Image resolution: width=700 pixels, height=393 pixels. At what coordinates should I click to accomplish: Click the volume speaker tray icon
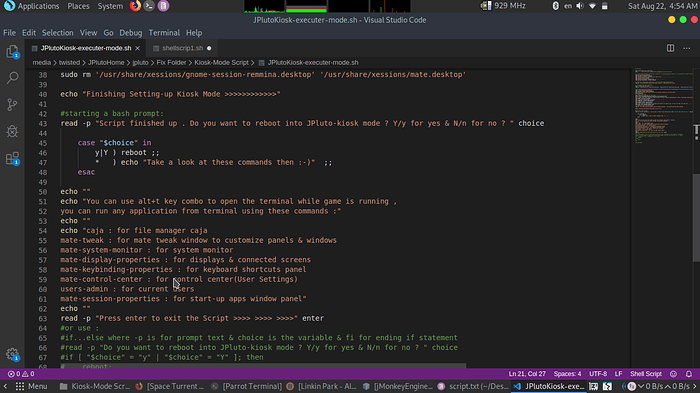point(580,6)
